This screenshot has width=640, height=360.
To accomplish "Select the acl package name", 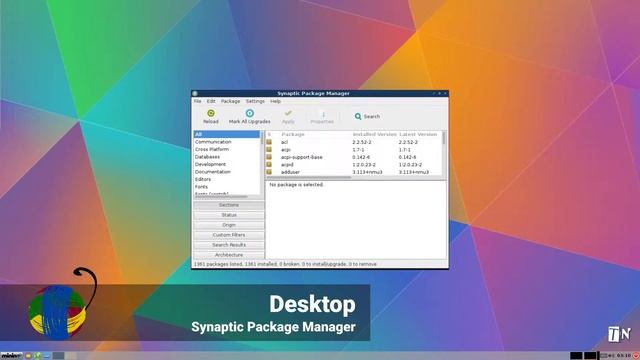I will point(284,142).
